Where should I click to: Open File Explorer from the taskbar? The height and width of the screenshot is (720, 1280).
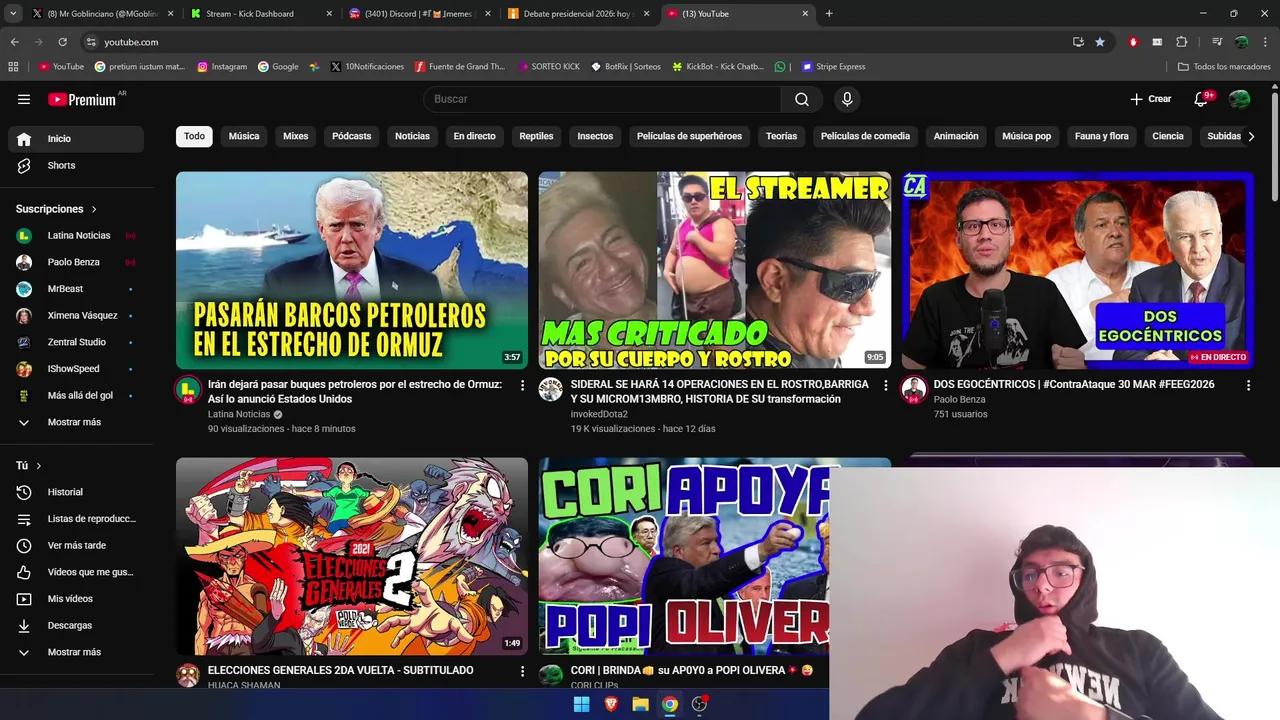point(640,704)
